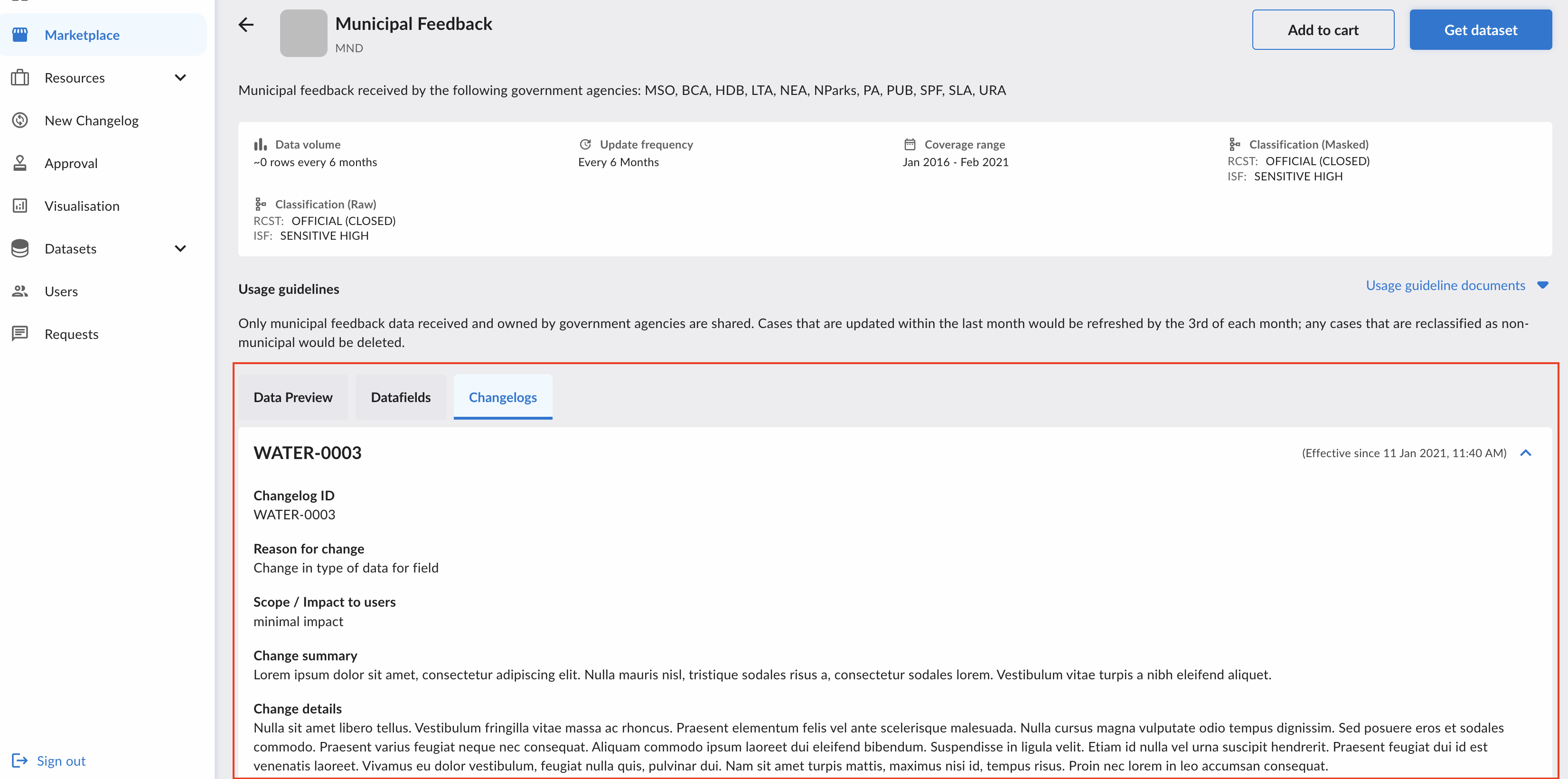Click the Sign out arrow icon
The image size is (1568, 779).
coord(19,760)
